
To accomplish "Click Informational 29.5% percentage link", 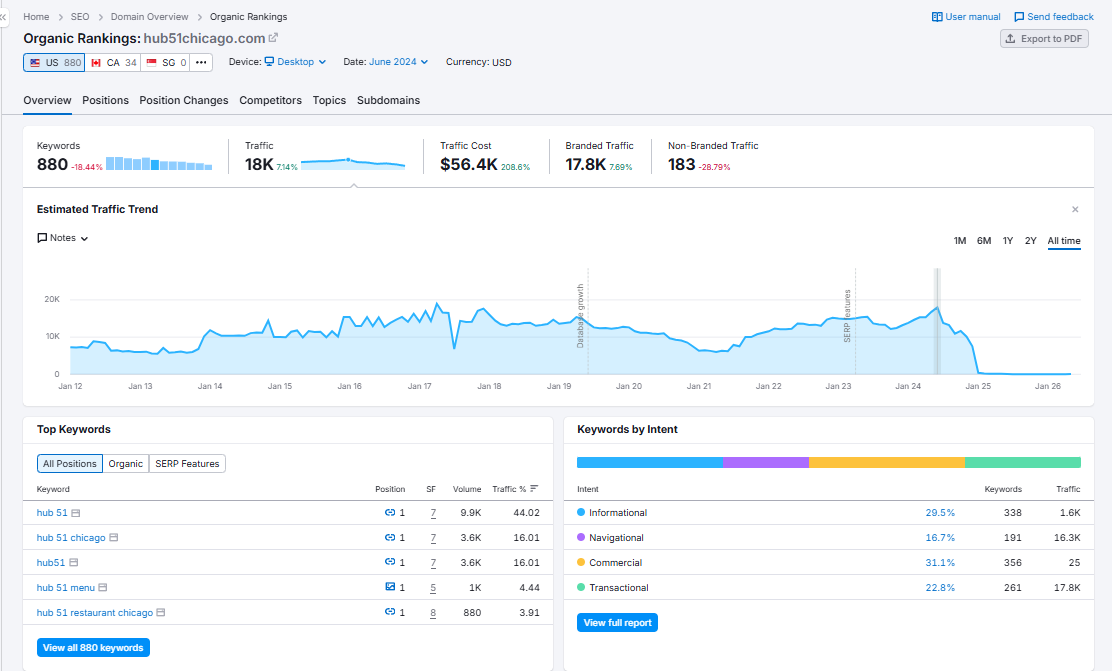I will pyautogui.click(x=940, y=513).
